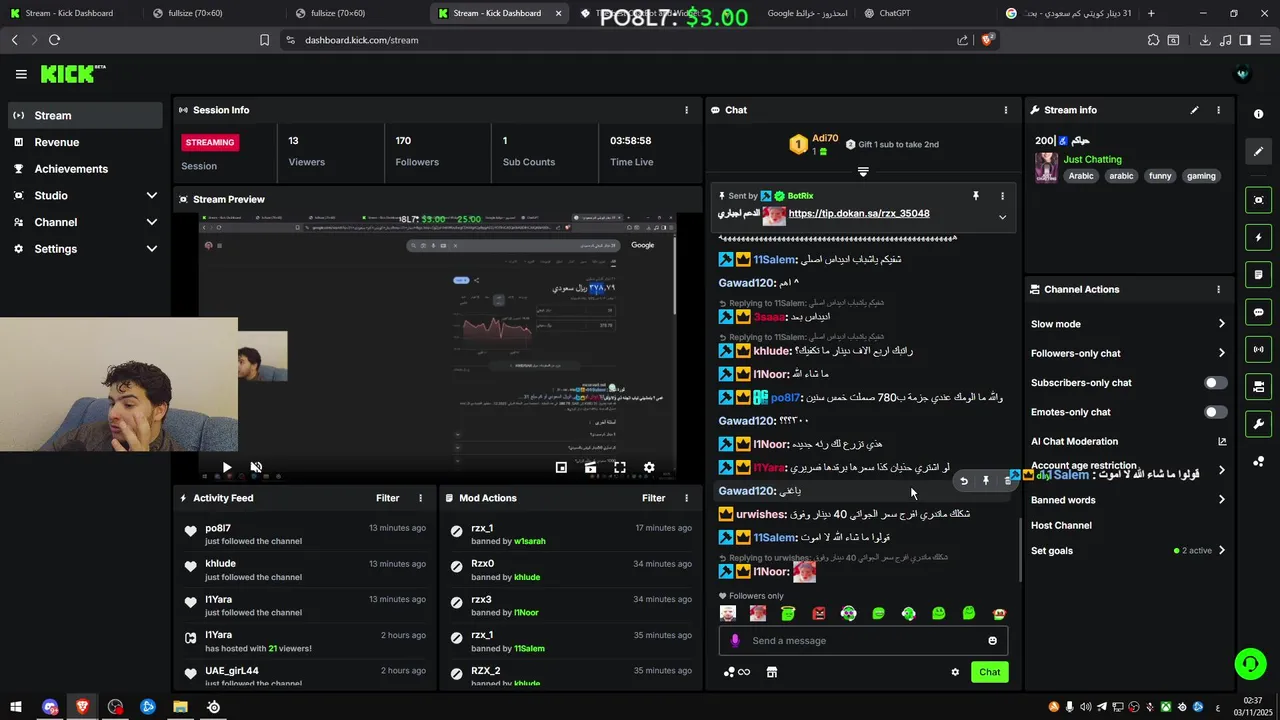Viewport: 1280px width, 720px height.
Task: Pin the hovered Gawad120 message
Action: [x=986, y=481]
